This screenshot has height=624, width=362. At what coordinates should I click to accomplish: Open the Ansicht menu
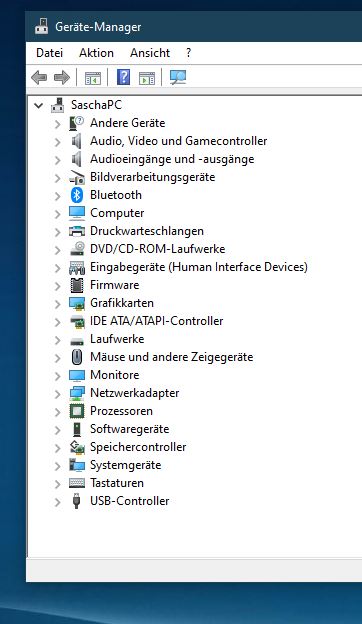(150, 53)
